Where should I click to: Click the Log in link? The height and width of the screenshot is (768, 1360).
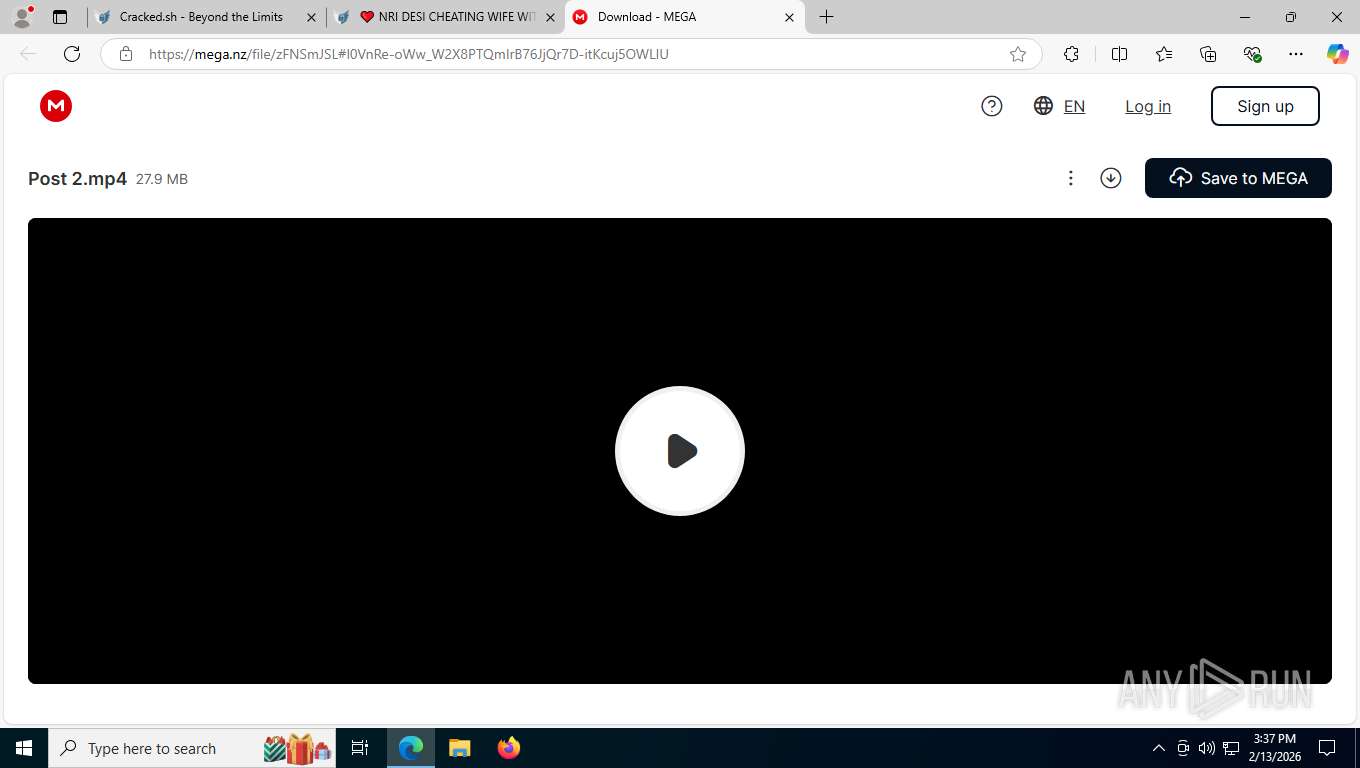pos(1148,106)
